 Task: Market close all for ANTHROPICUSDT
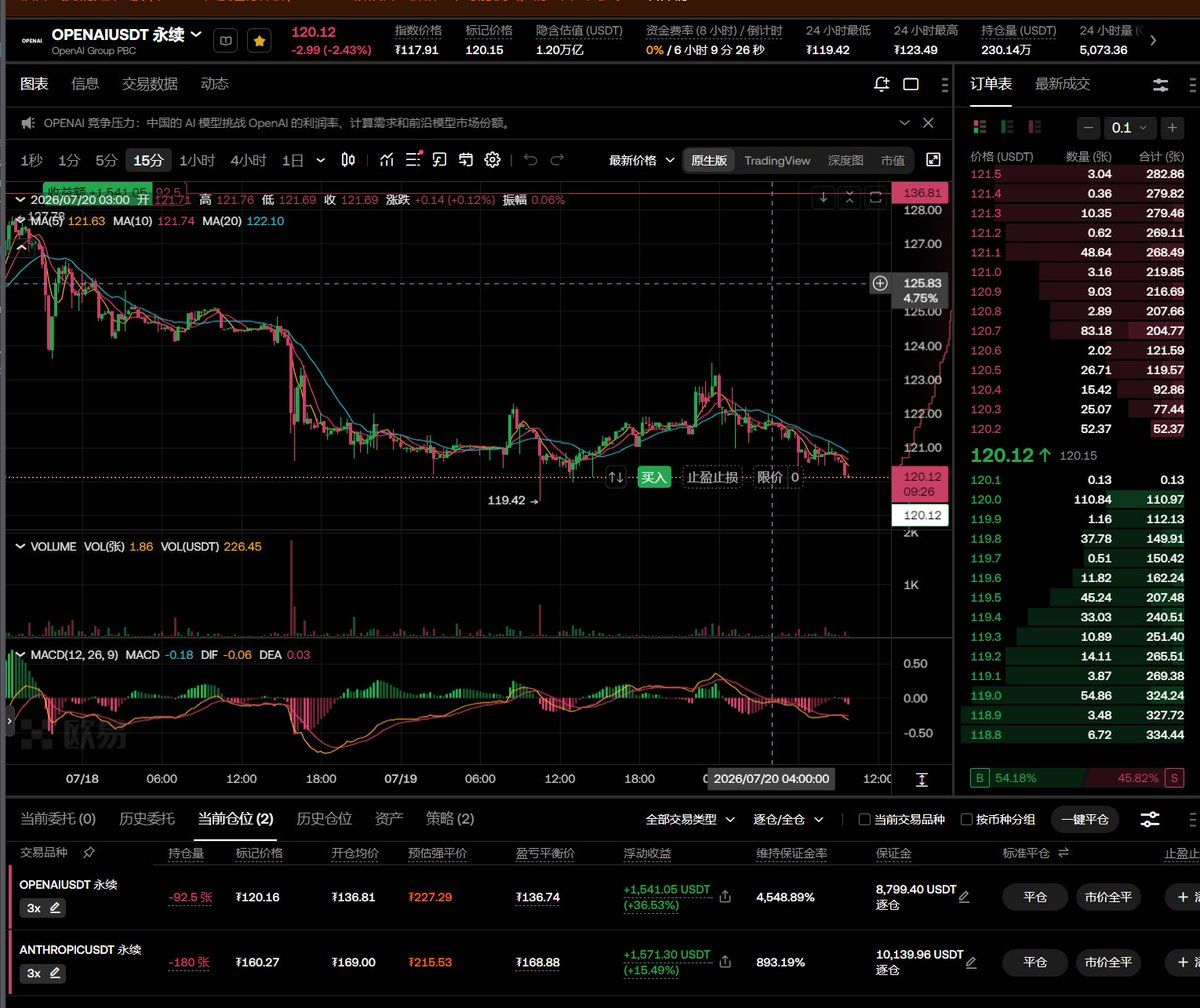pos(1108,962)
